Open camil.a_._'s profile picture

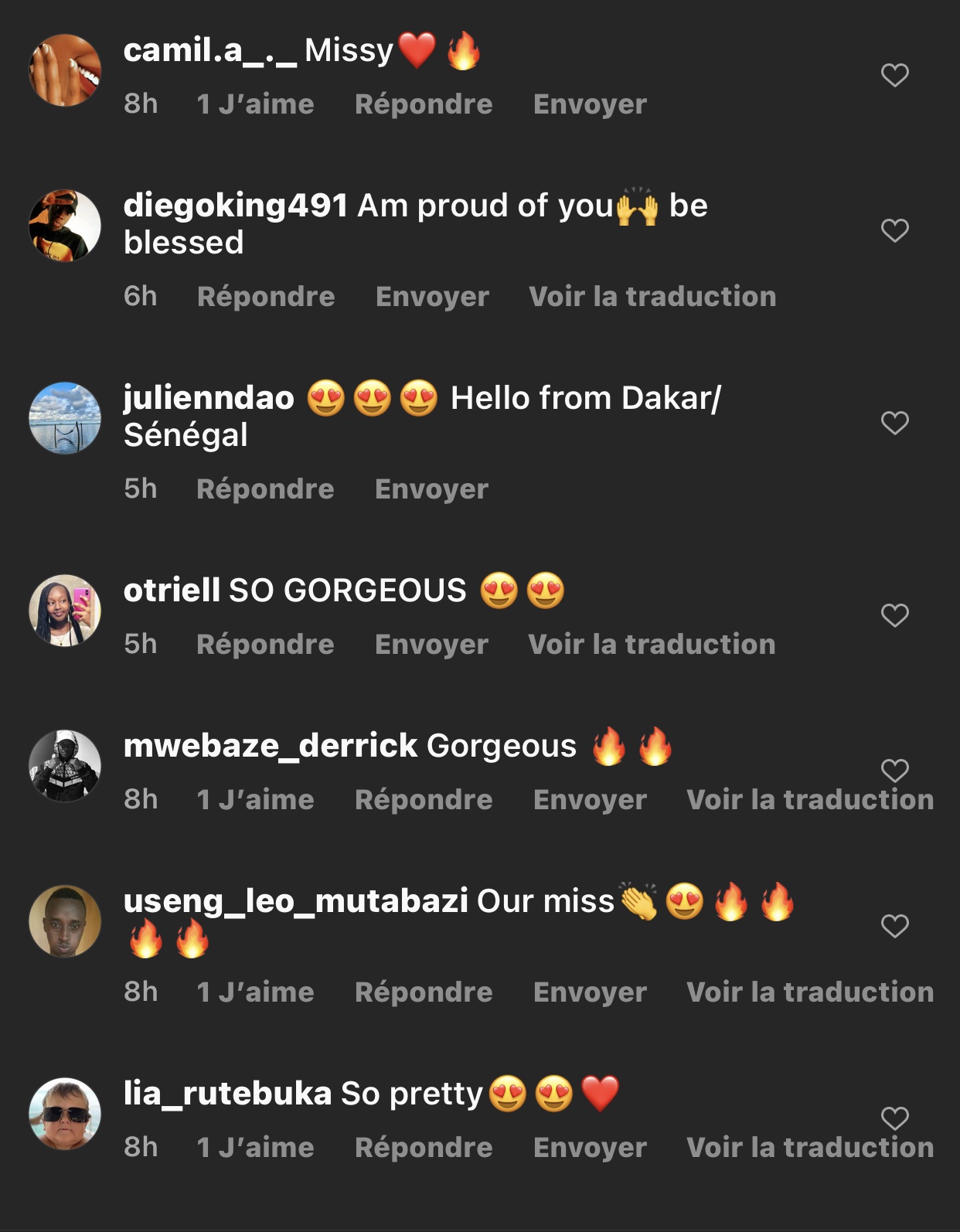click(65, 70)
